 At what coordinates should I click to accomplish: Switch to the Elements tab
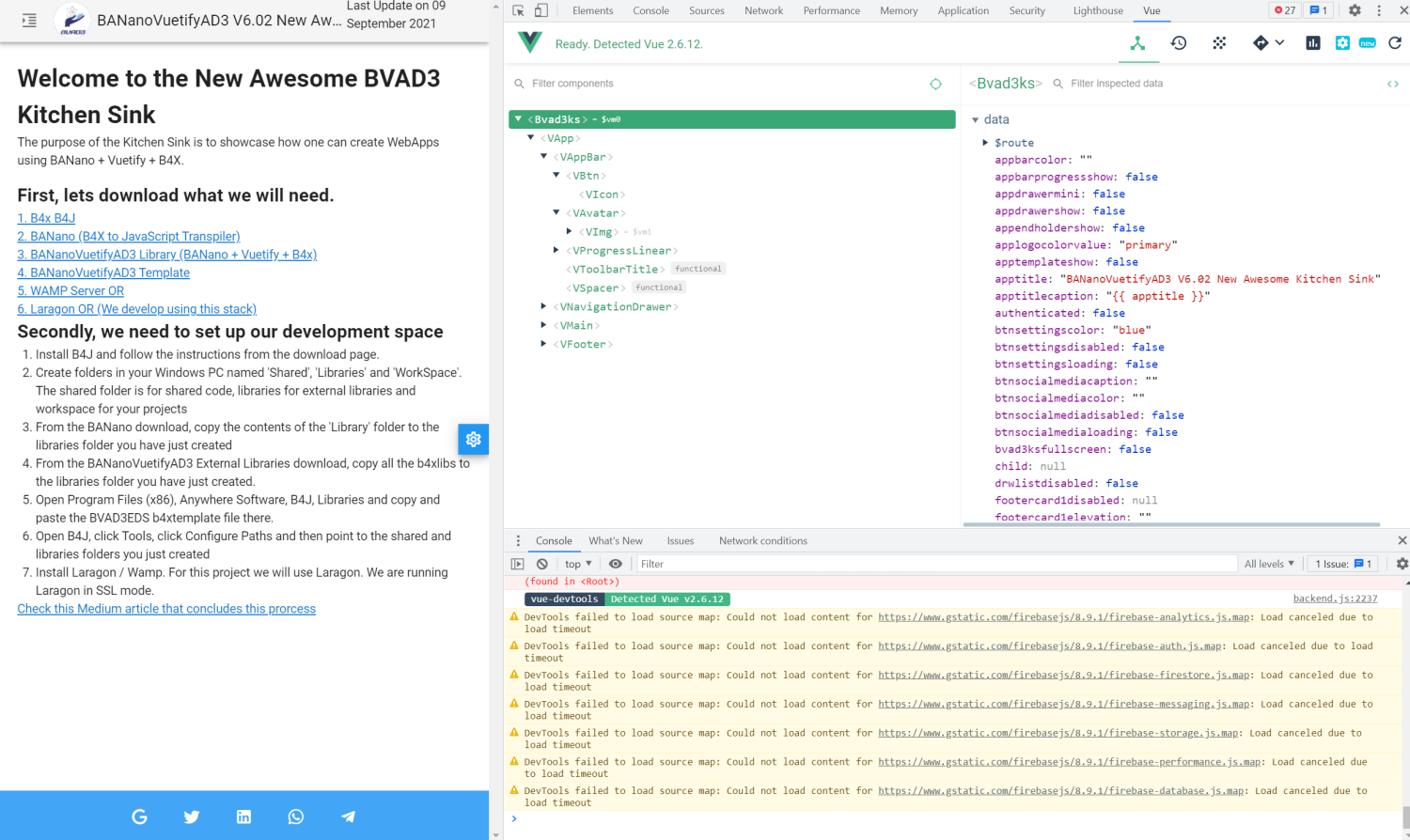pos(592,10)
